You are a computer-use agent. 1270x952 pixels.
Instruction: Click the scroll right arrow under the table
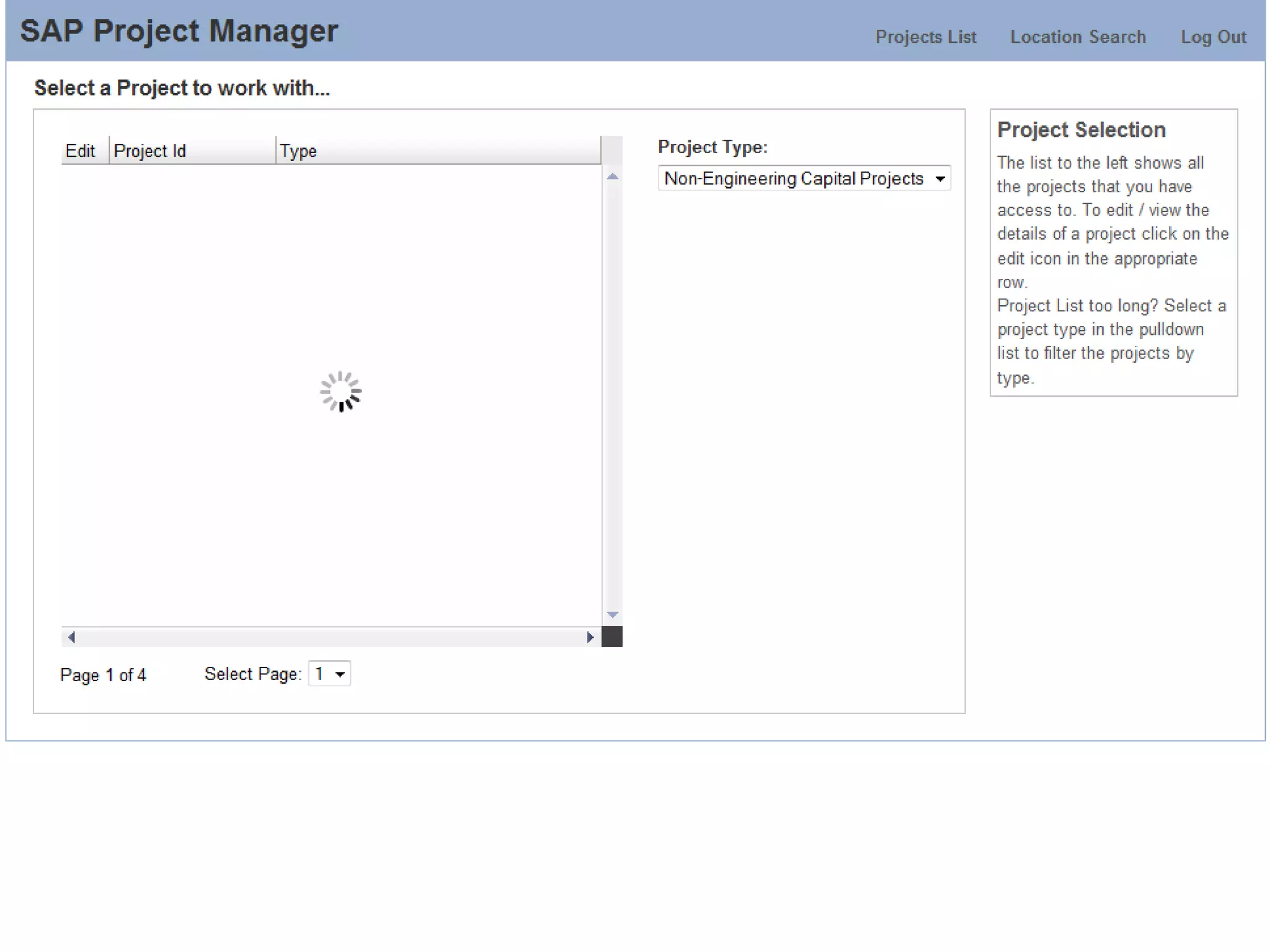pos(590,637)
